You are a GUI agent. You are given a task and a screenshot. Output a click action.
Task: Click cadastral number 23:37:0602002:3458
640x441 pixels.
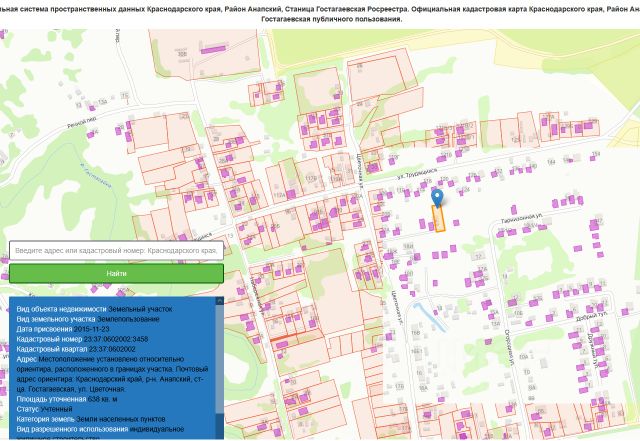point(116,339)
